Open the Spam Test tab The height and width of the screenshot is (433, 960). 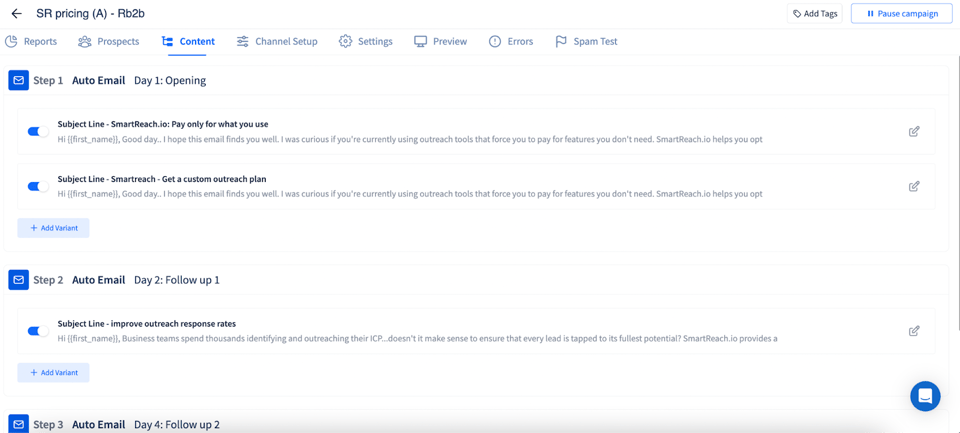[587, 42]
